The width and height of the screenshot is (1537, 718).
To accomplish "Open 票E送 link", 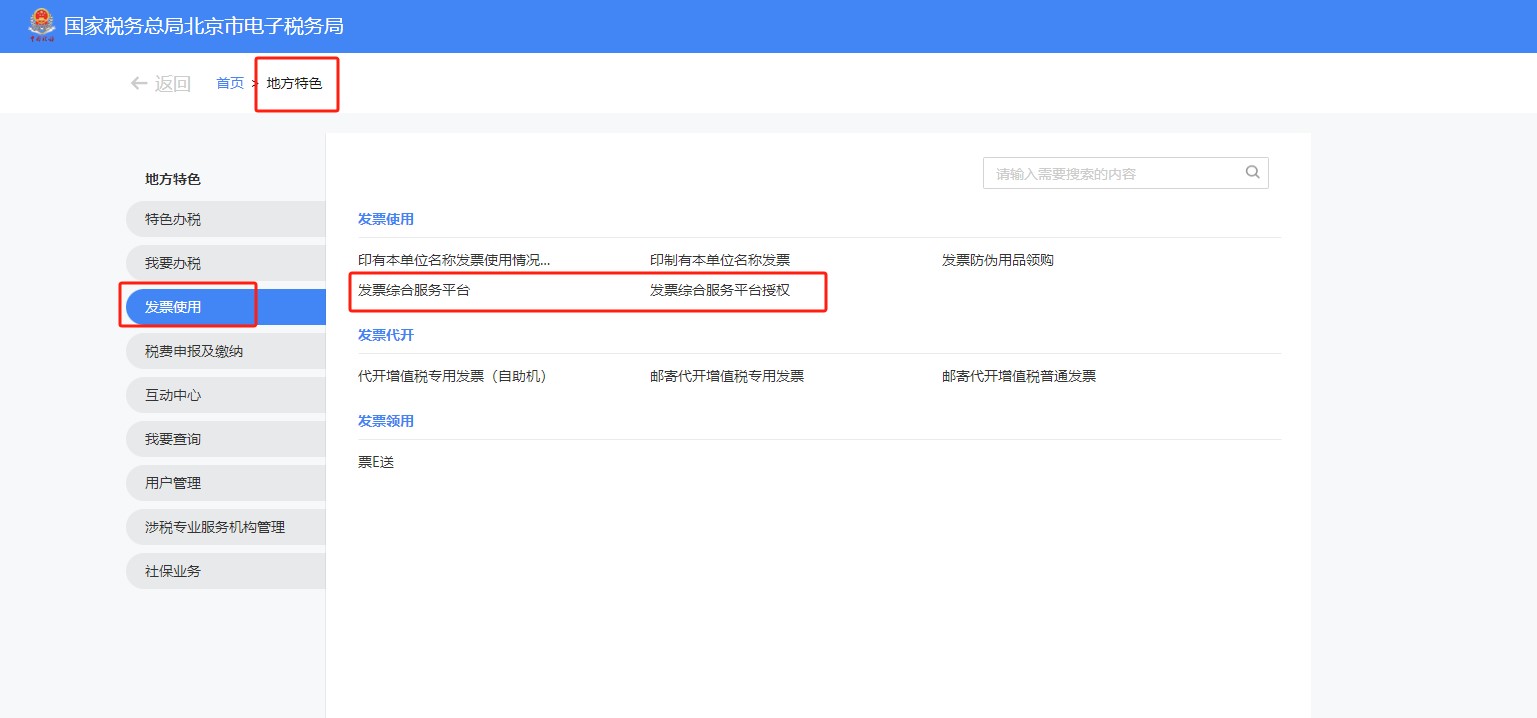I will [x=376, y=462].
